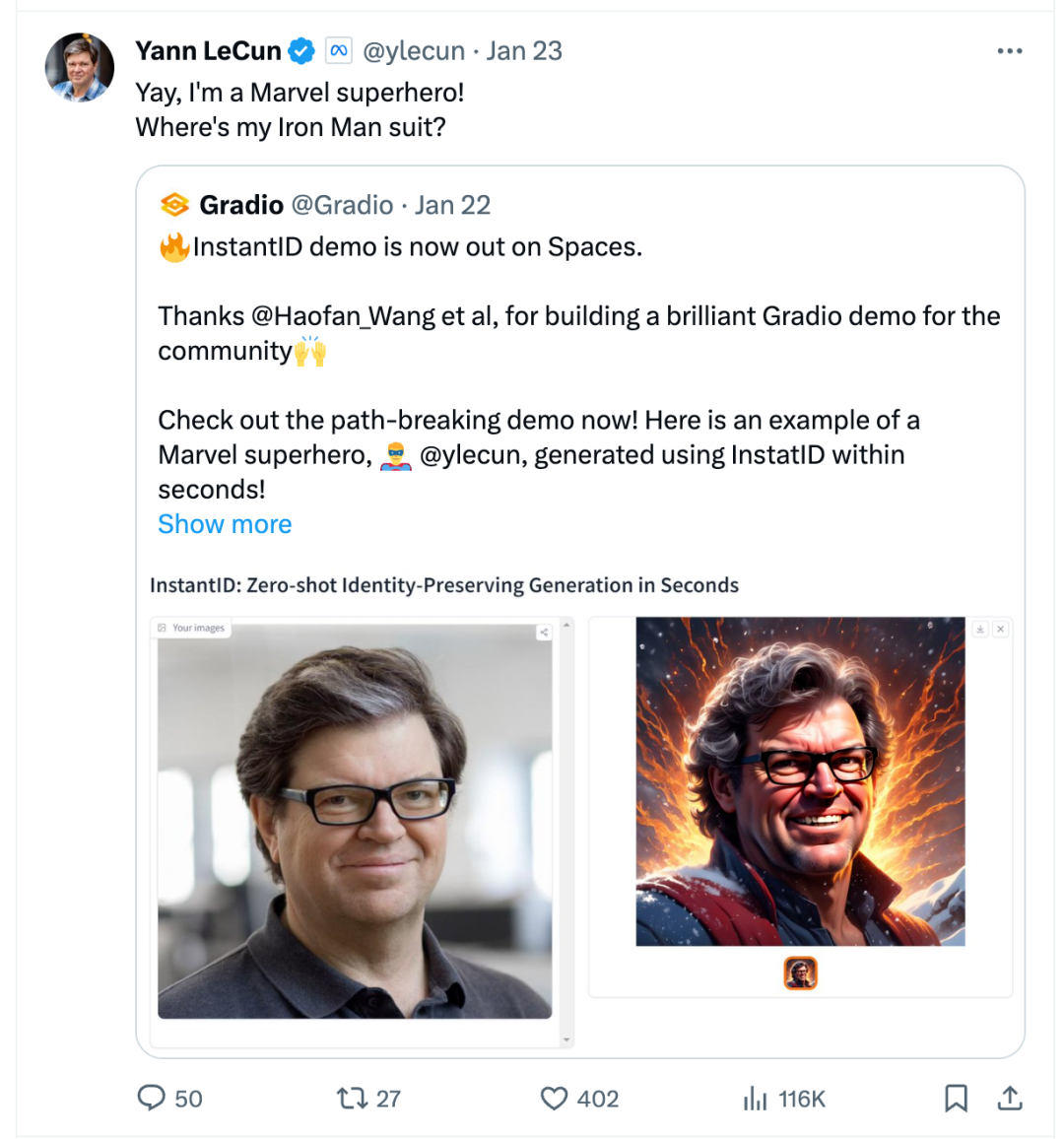Screen dimensions: 1064x1139
Task: Open the @ylecun handle link
Action: click(414, 51)
